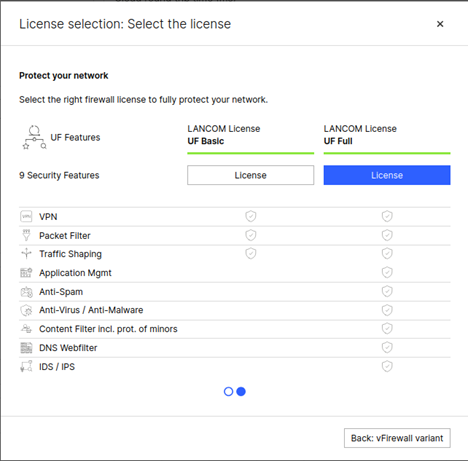The image size is (468, 461).
Task: Click Traffic Shaping shield under UF Full
Action: click(387, 254)
